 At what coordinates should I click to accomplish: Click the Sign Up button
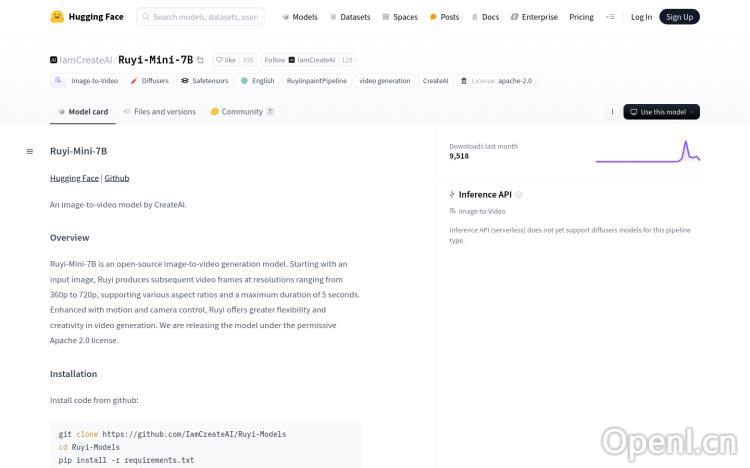(x=679, y=17)
